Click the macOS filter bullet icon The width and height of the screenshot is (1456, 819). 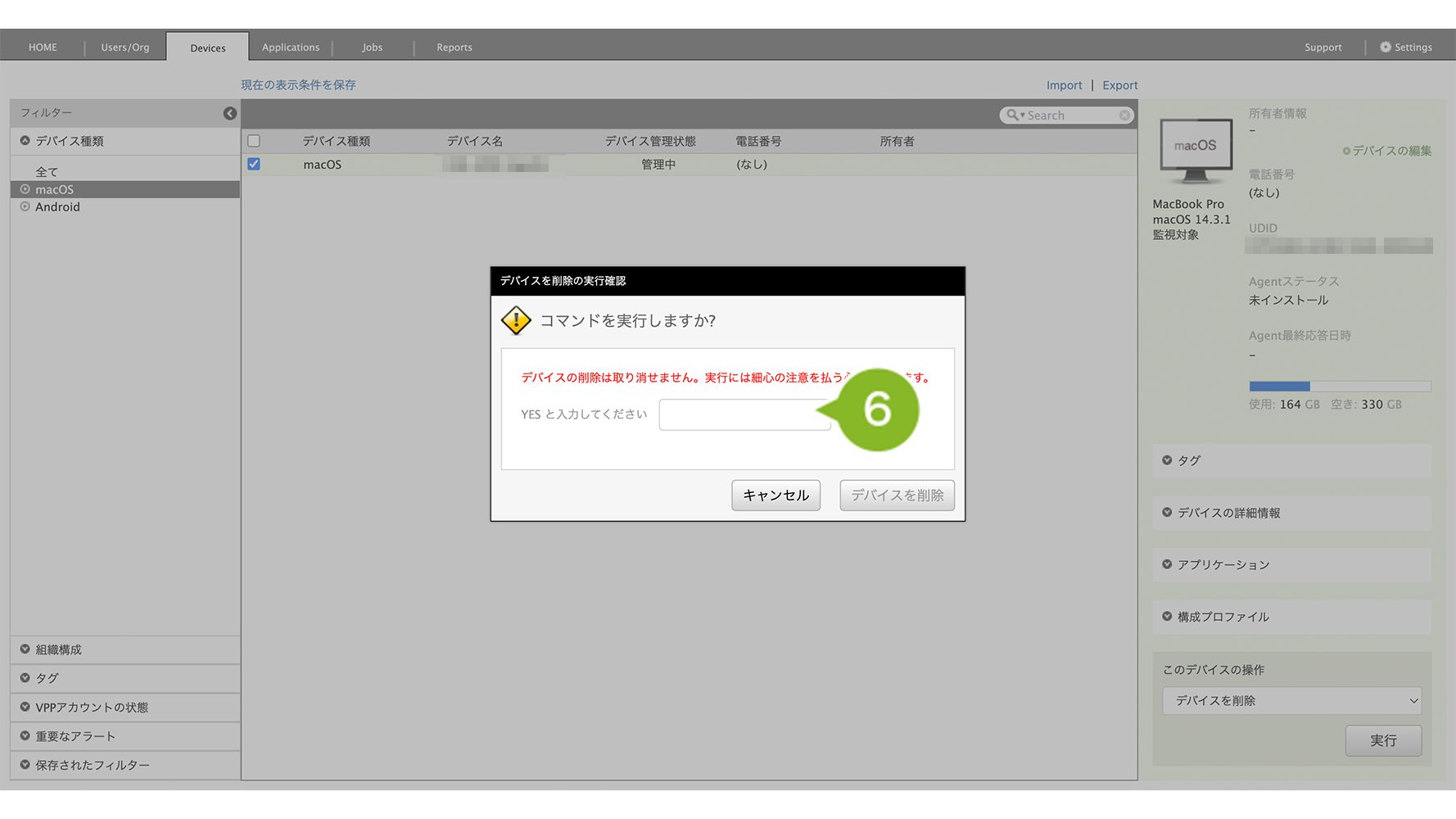(x=25, y=189)
